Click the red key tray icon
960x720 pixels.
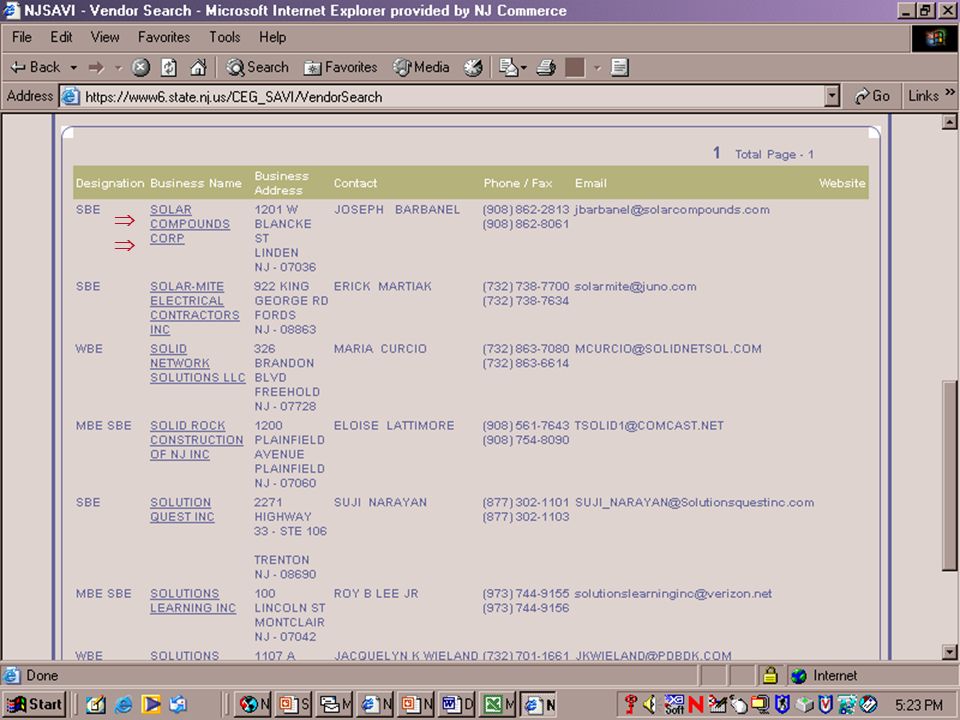(630, 705)
